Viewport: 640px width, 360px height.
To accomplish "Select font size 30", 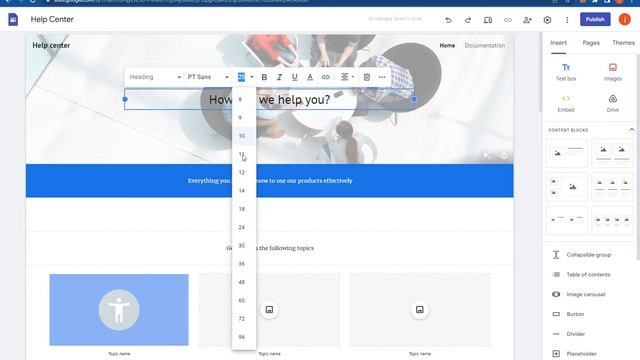I will [244, 246].
